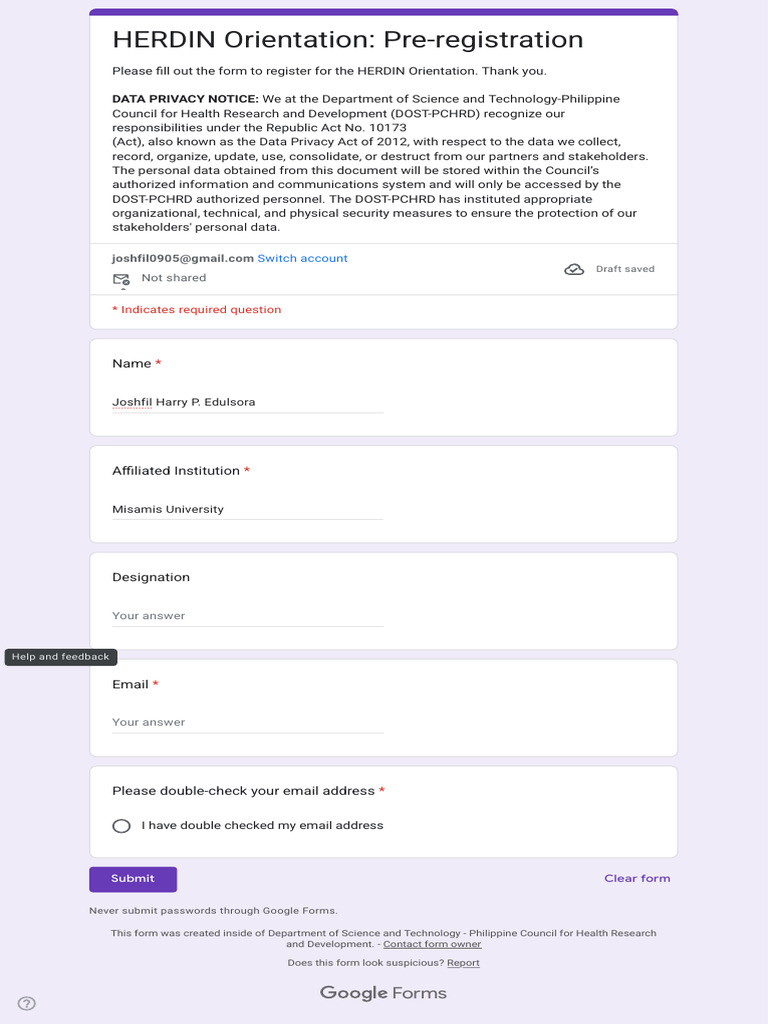Clear the form

click(637, 879)
